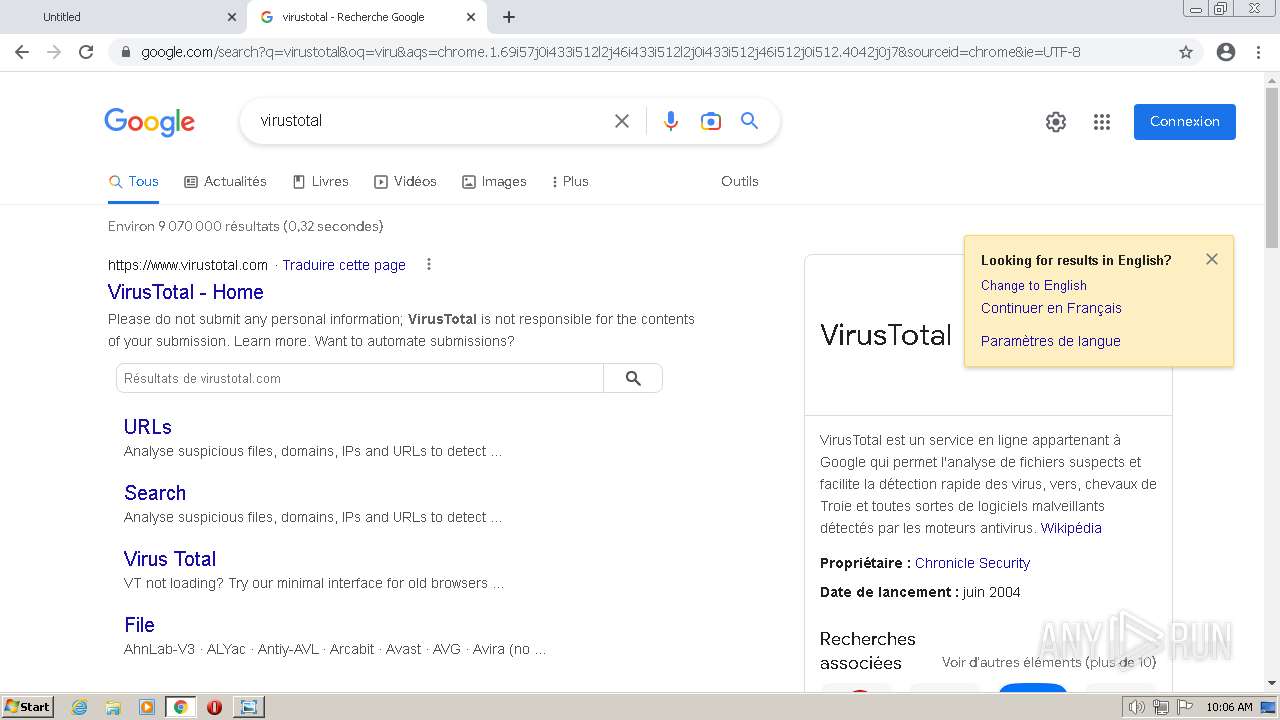Switch to Livres tab
Screen dimensions: 1280x720
[321, 181]
